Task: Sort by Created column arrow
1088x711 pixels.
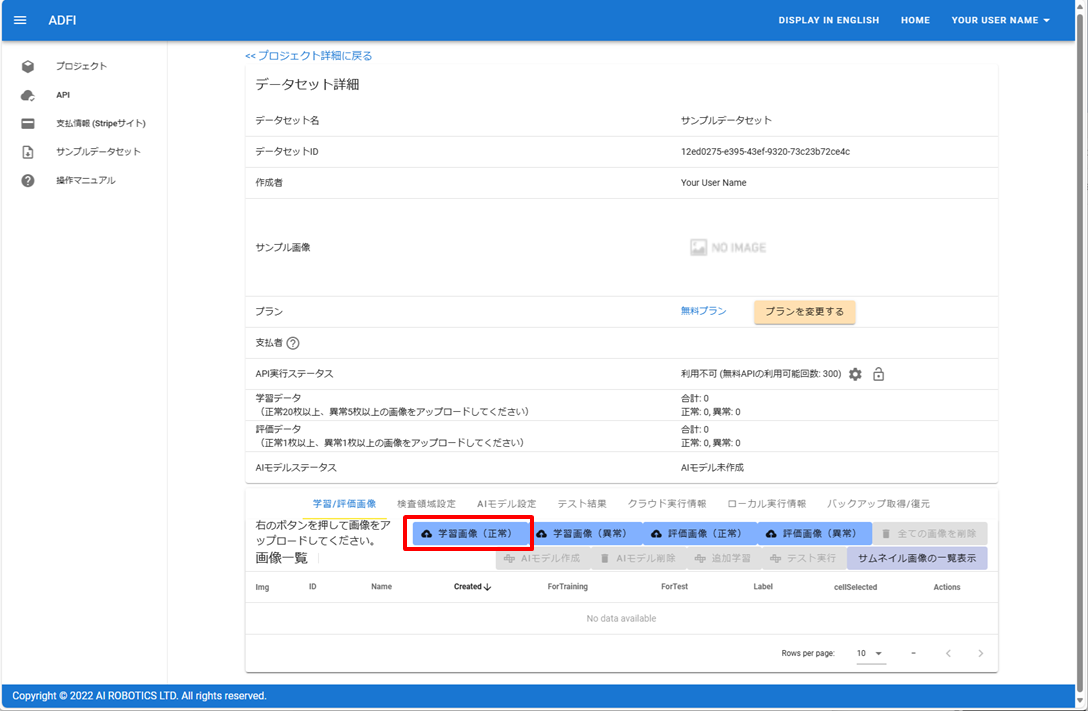Action: click(487, 587)
